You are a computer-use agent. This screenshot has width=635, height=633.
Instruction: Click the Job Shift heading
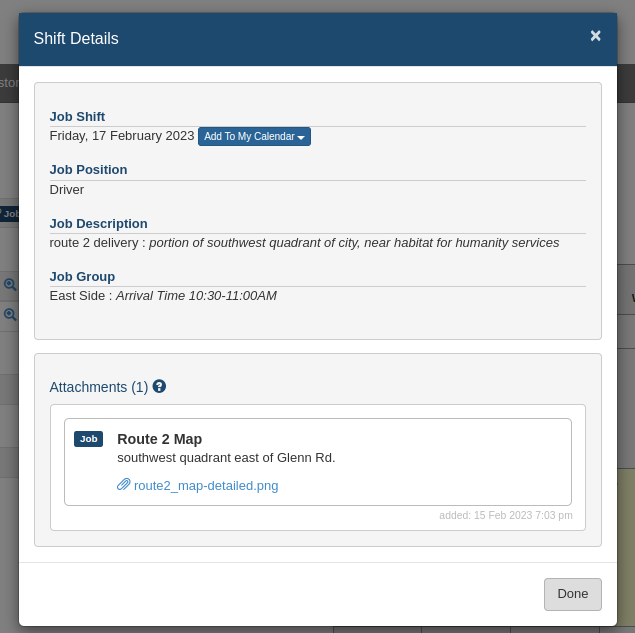77,117
